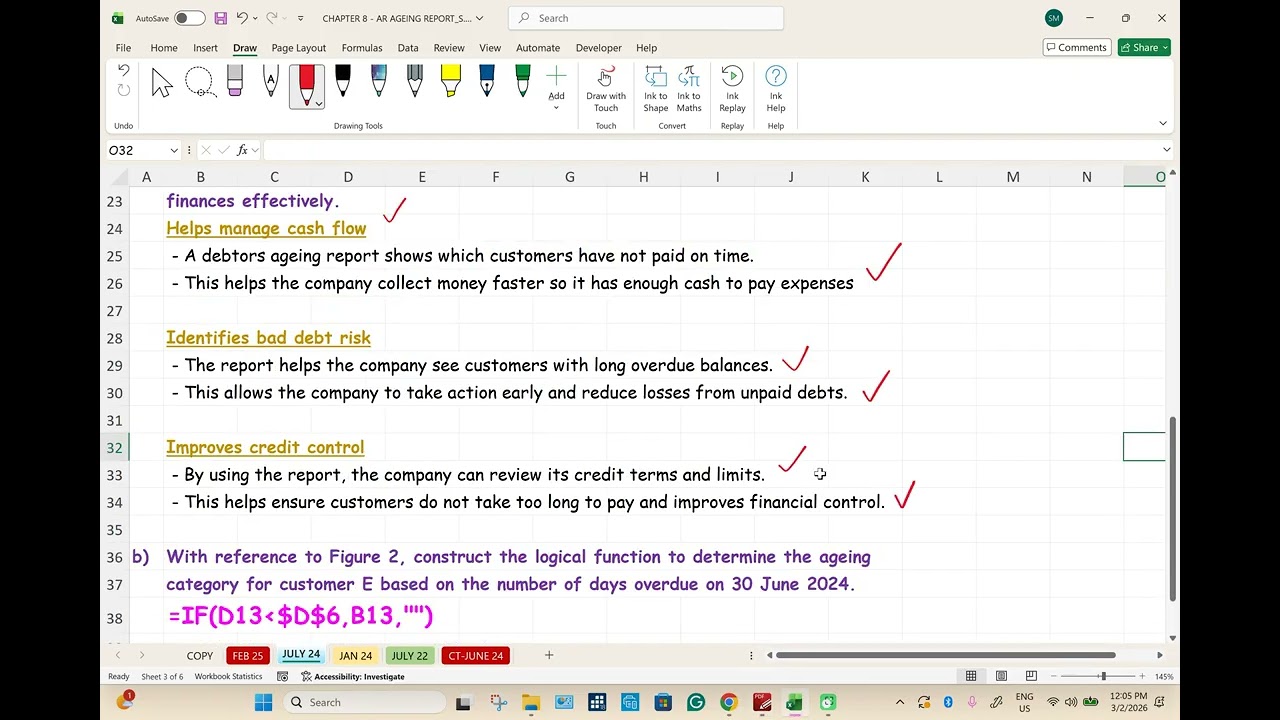Switch to the Insert tab
This screenshot has width=1280, height=720.
click(x=205, y=48)
